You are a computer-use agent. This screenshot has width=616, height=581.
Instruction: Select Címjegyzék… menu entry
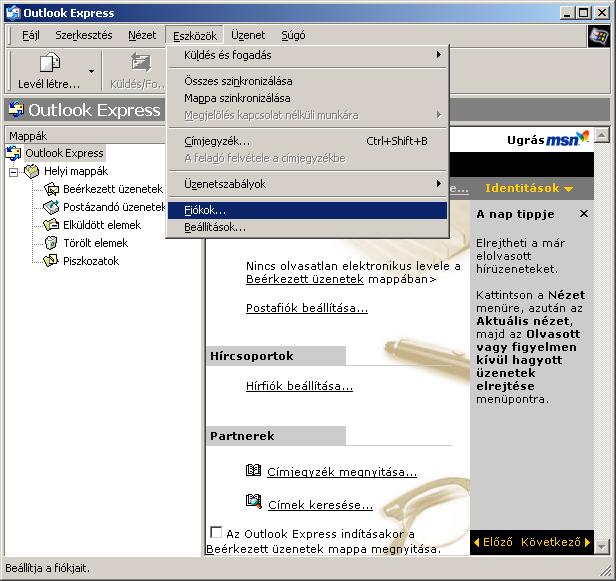click(x=308, y=141)
